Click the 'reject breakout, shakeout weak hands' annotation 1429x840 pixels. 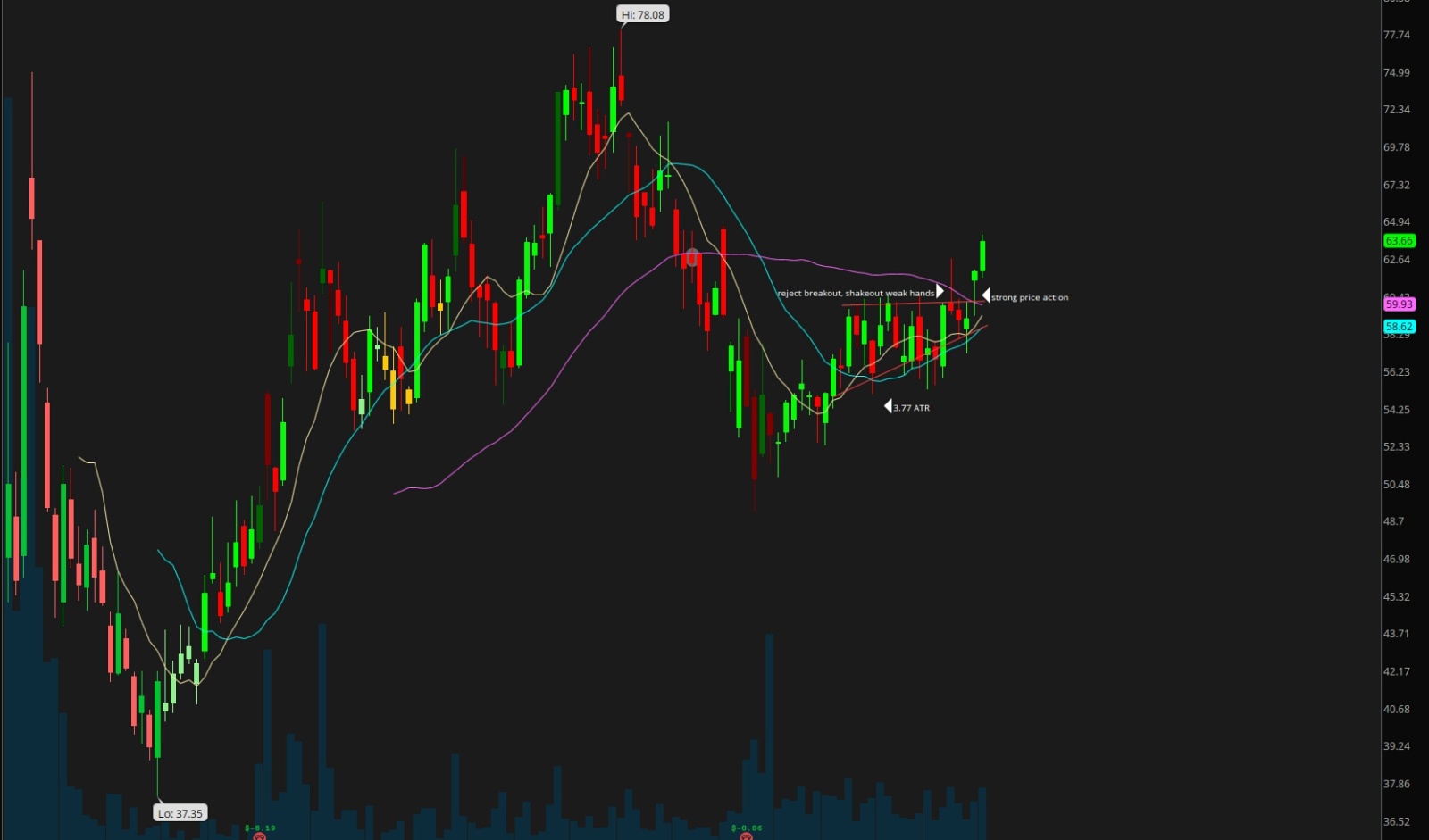(856, 293)
